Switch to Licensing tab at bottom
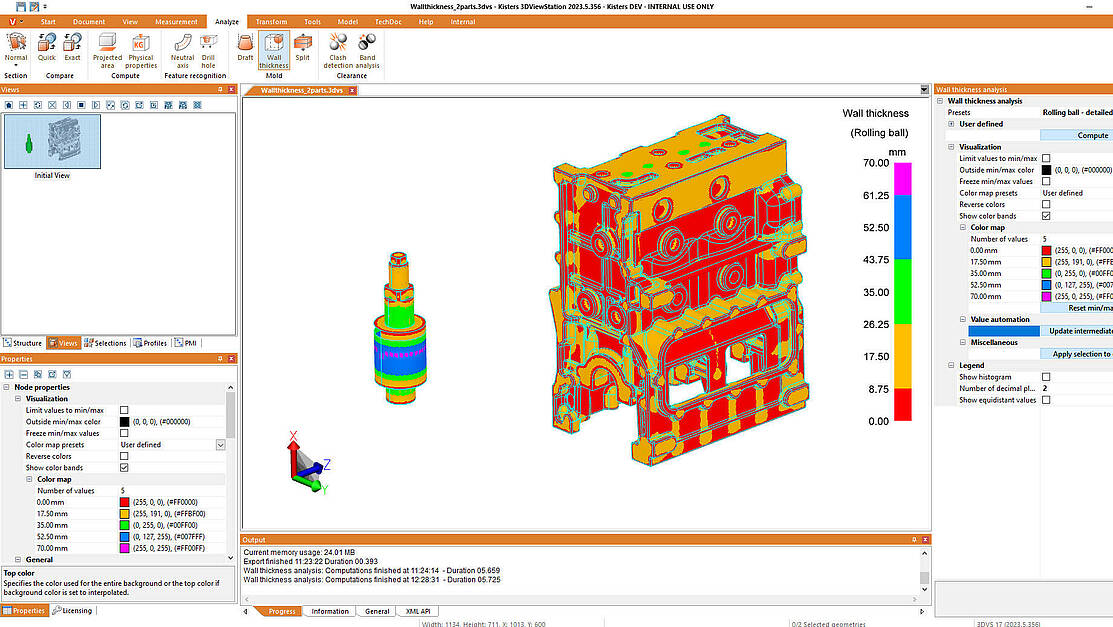This screenshot has height=627, width=1113. (x=72, y=611)
